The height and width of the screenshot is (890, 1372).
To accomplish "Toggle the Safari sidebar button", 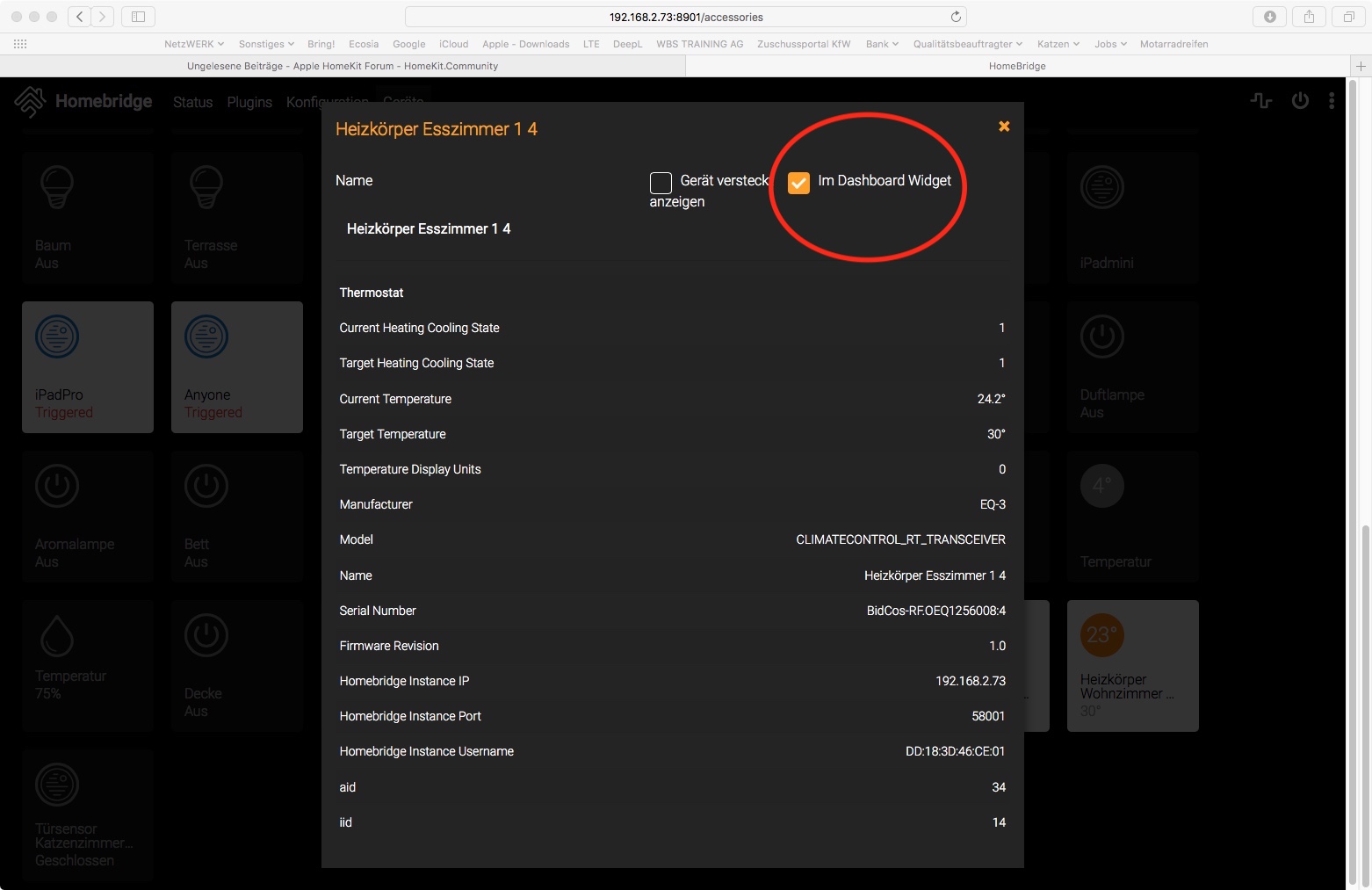I will (138, 17).
